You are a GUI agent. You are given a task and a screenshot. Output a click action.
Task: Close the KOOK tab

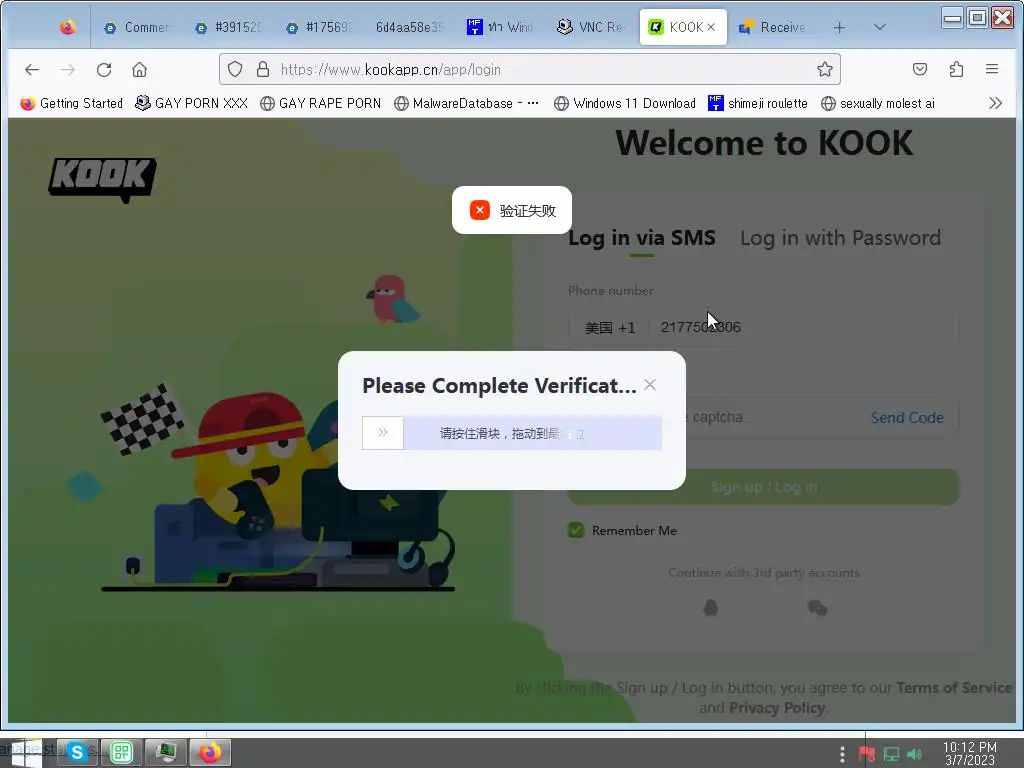[711, 27]
